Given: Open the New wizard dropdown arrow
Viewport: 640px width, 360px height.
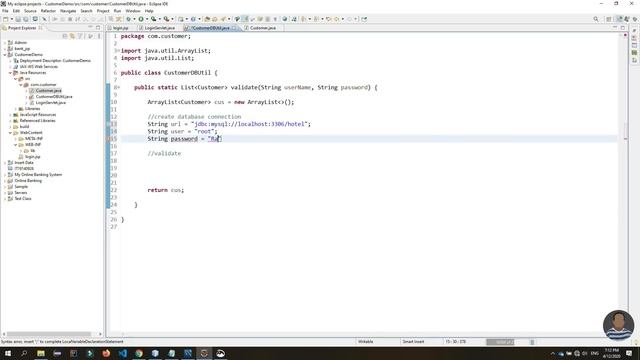Looking at the screenshot, I should point(11,19).
